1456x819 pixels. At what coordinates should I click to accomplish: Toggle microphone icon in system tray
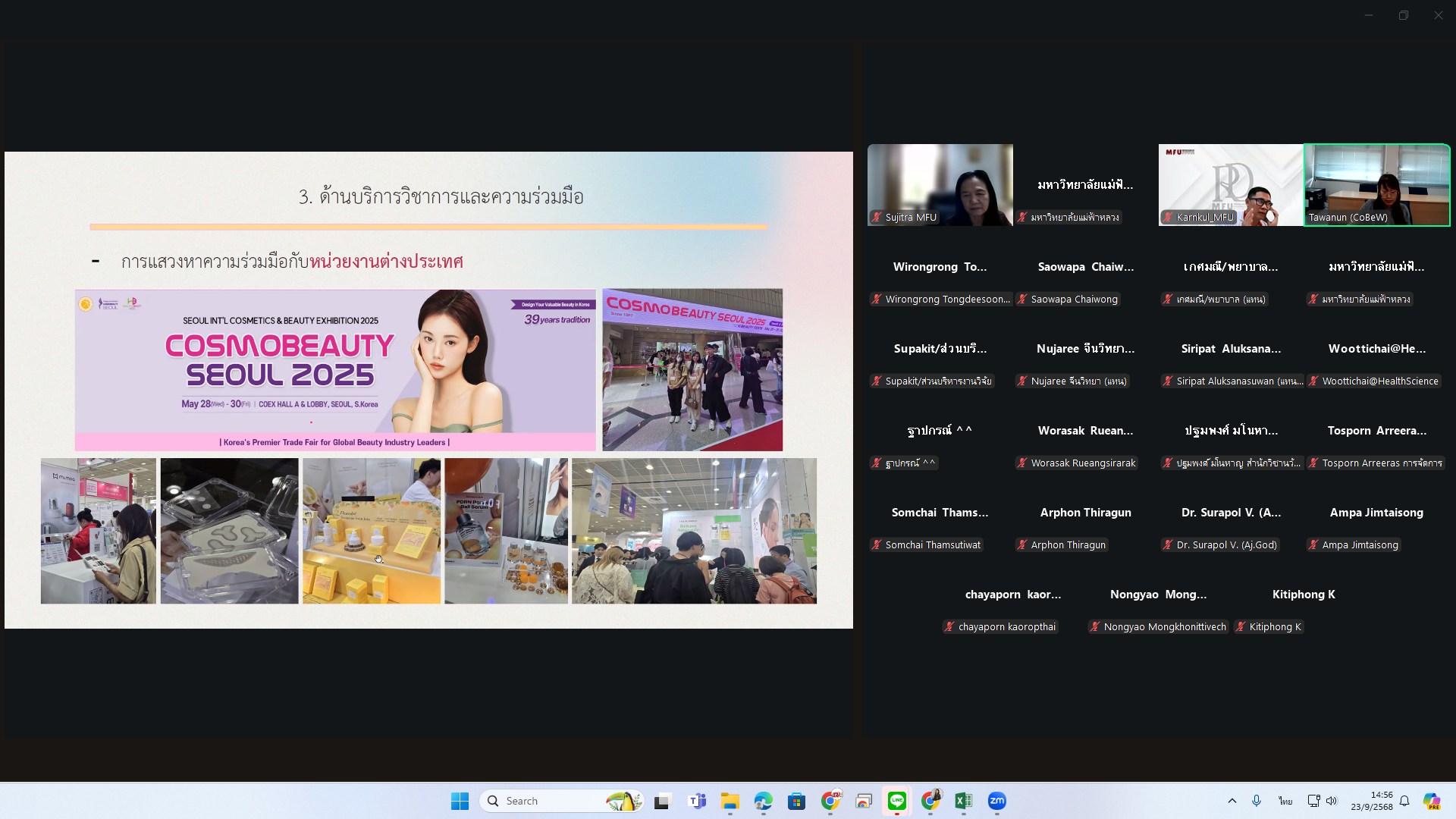1257,801
